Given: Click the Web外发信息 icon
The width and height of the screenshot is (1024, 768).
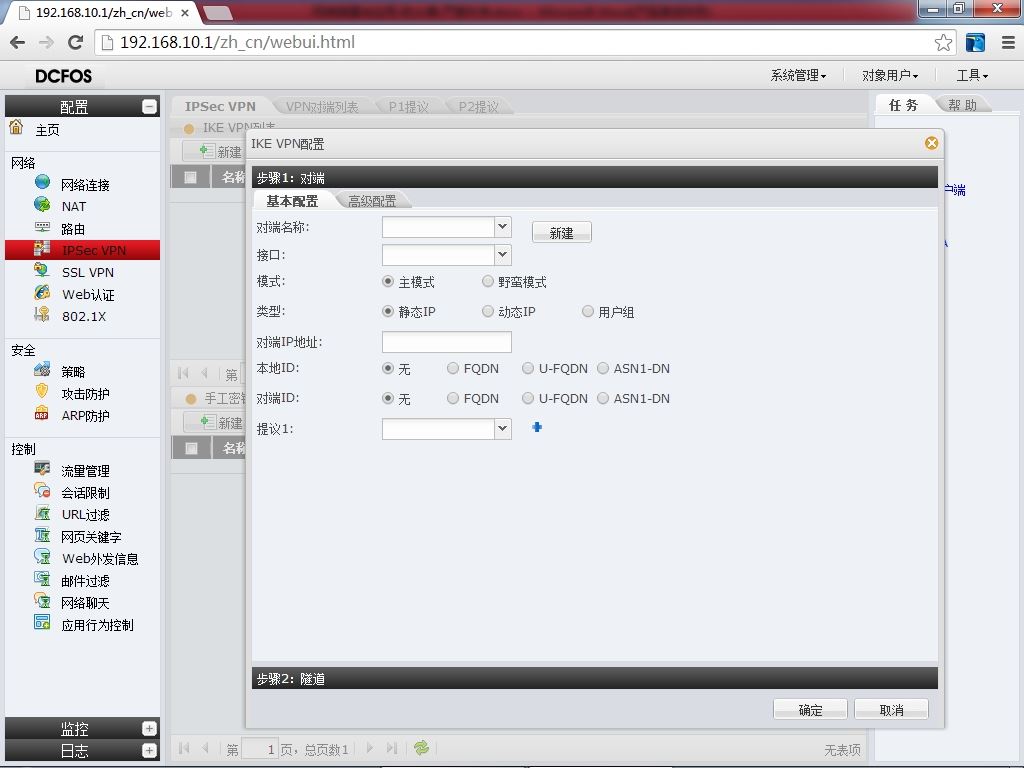Looking at the screenshot, I should point(42,557).
